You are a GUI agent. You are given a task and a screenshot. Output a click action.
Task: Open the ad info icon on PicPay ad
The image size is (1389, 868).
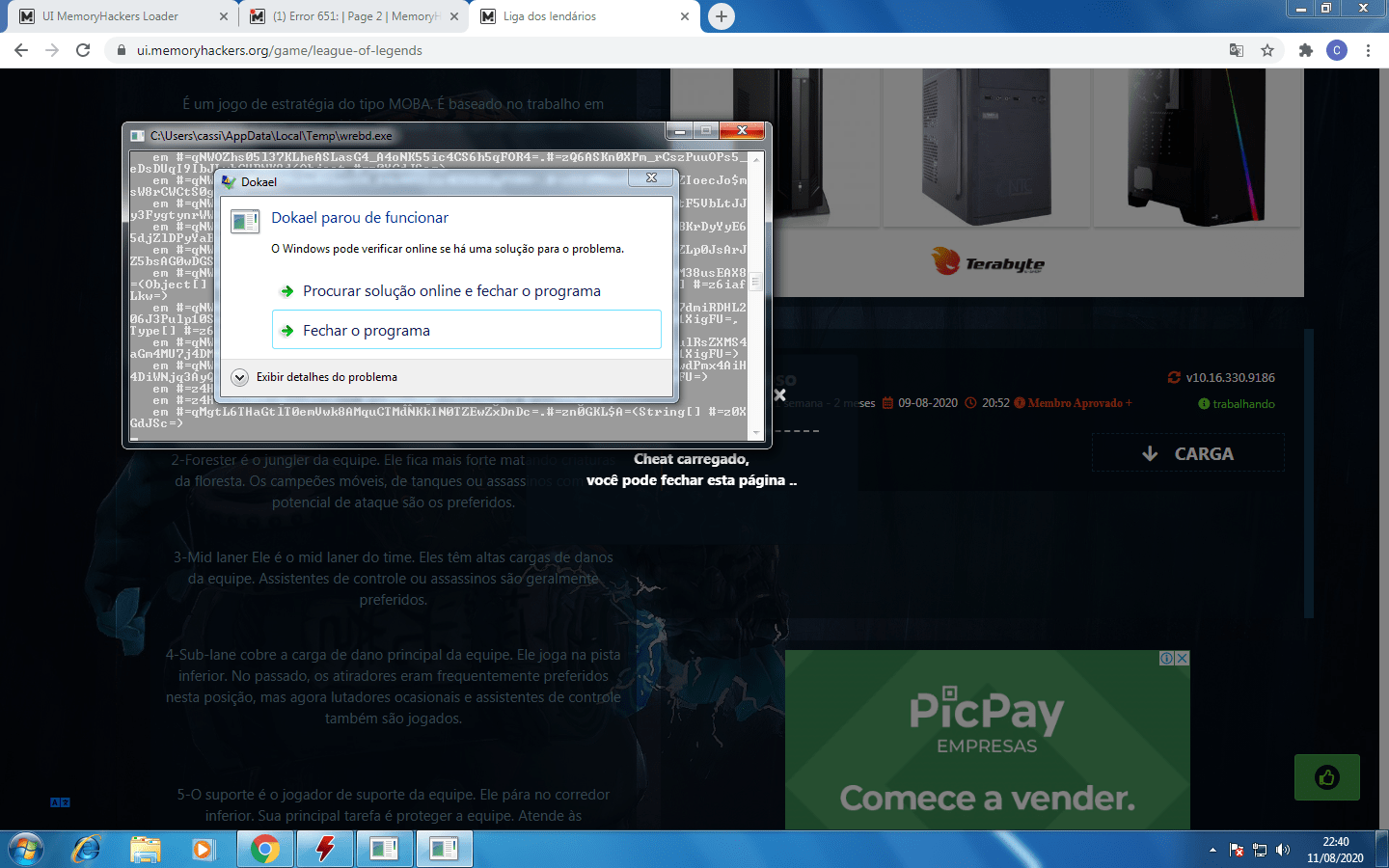[1167, 658]
